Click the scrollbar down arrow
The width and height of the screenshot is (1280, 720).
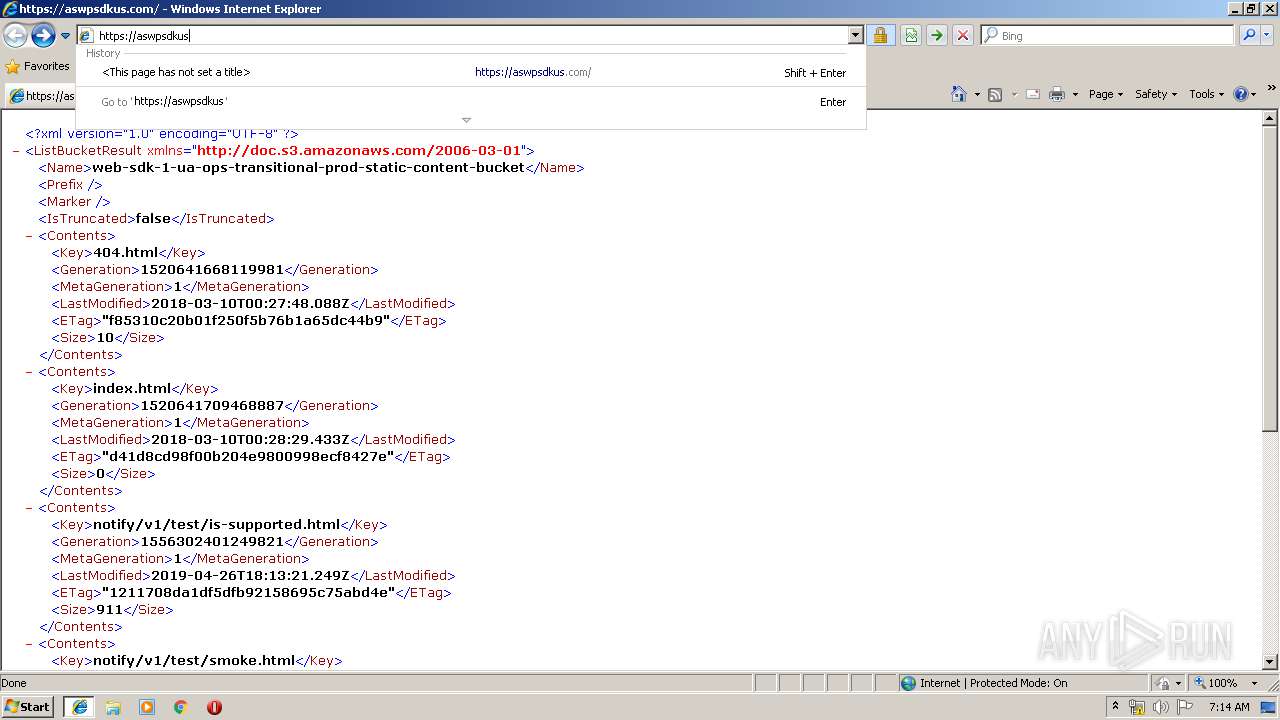click(1271, 661)
